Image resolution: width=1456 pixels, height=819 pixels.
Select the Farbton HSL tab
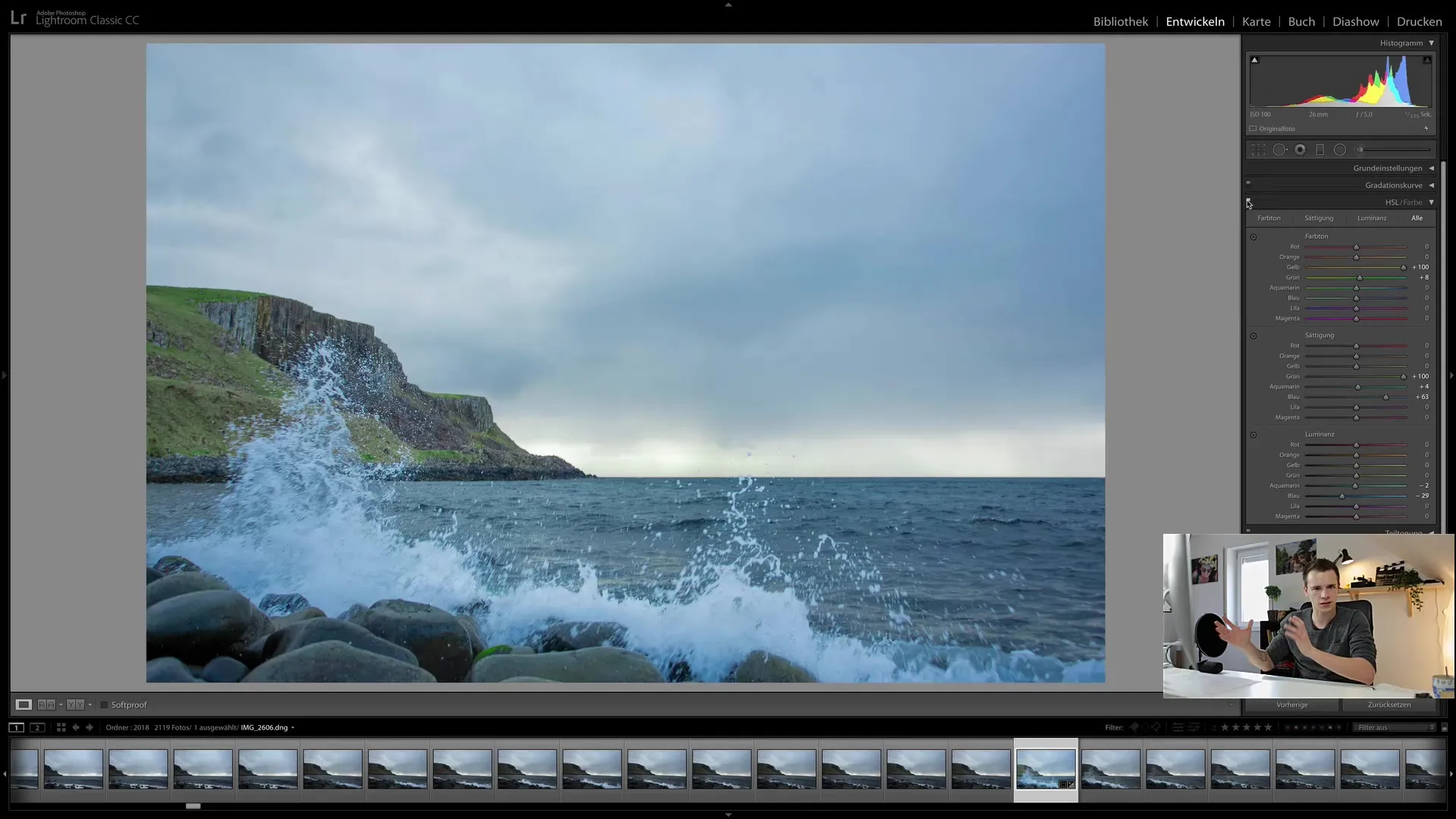pyautogui.click(x=1269, y=218)
